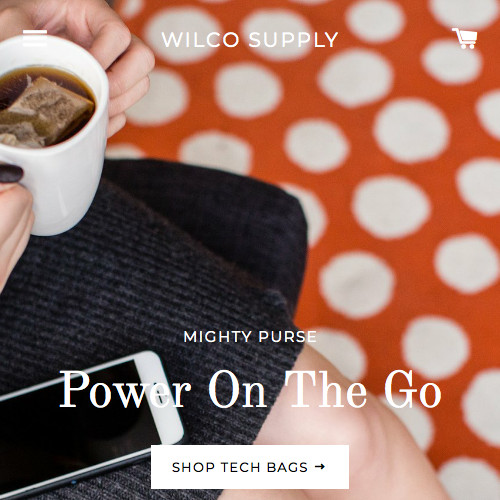The height and width of the screenshot is (500, 500).
Task: Click the Shop Tech Bags button
Action: coord(250,467)
